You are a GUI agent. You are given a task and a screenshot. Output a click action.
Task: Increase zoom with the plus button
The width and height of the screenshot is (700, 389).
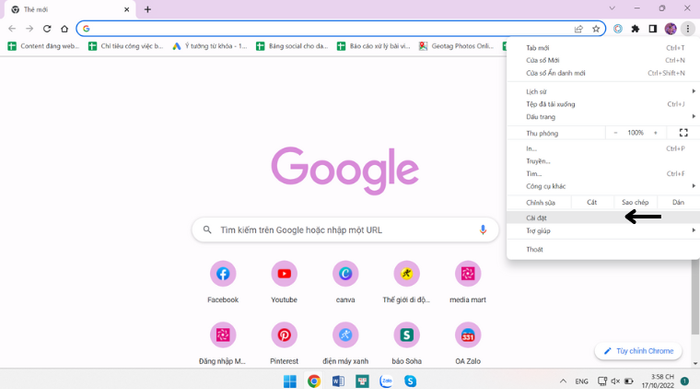coord(655,133)
